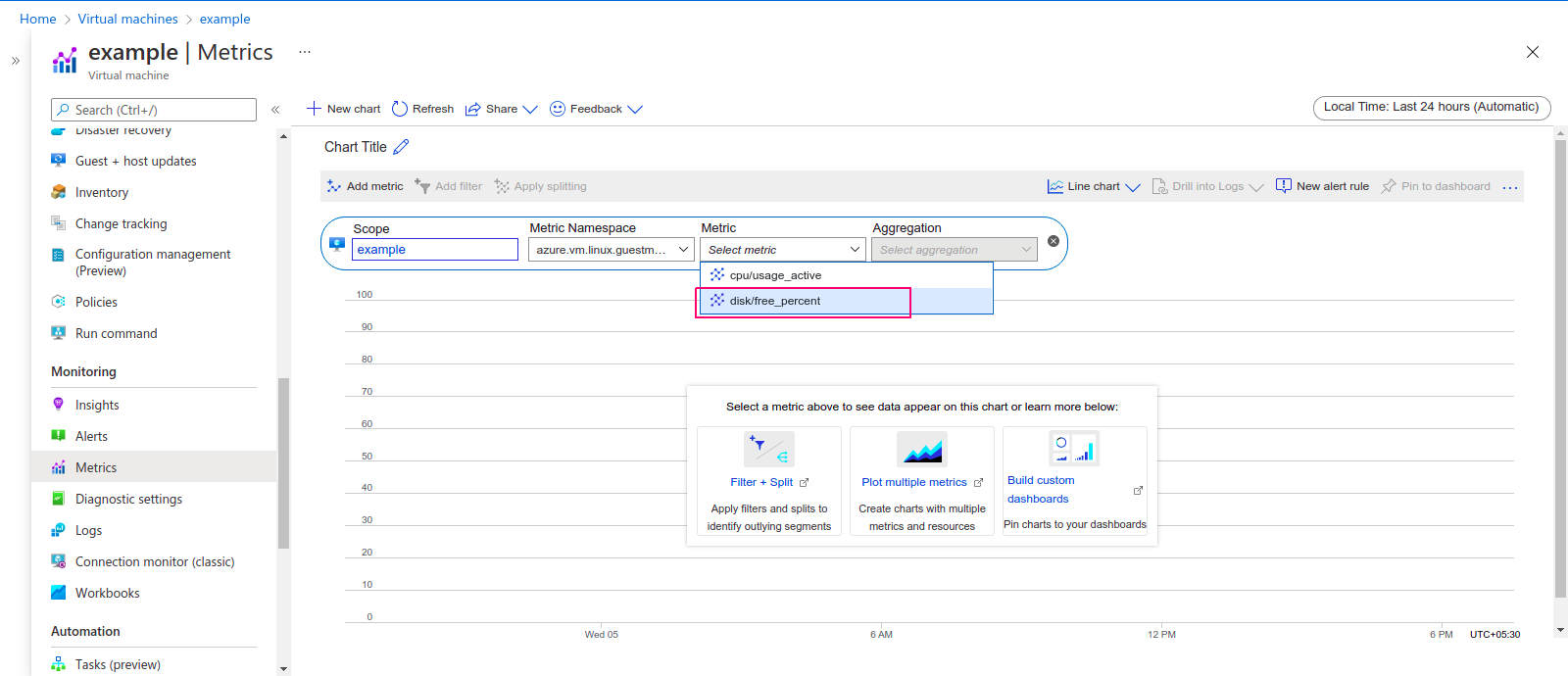Image resolution: width=1568 pixels, height=676 pixels.
Task: Click the Share icon in the toolbar
Action: coord(472,109)
